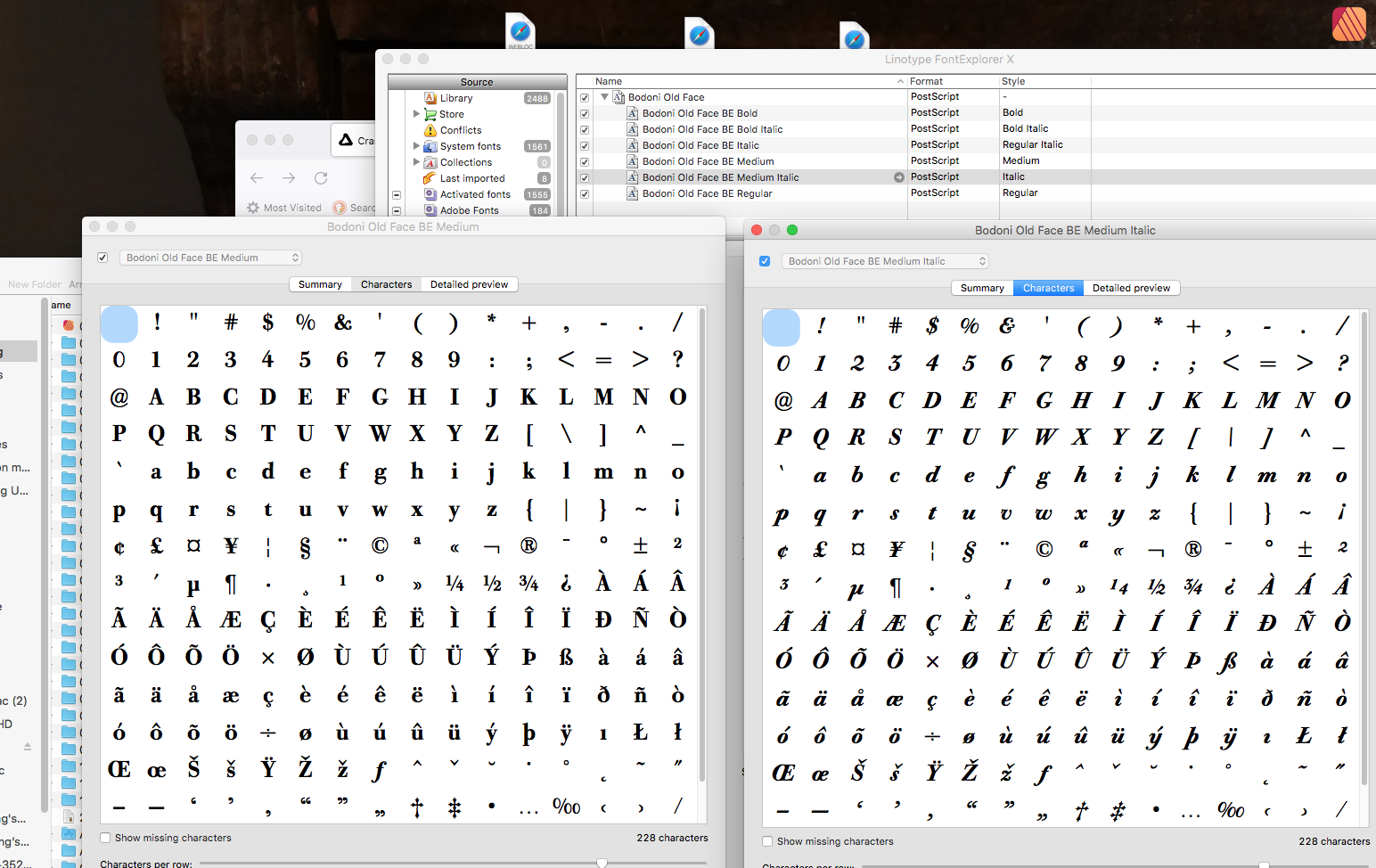Click the browser reload icon
This screenshot has height=868, width=1376.
tap(321, 178)
